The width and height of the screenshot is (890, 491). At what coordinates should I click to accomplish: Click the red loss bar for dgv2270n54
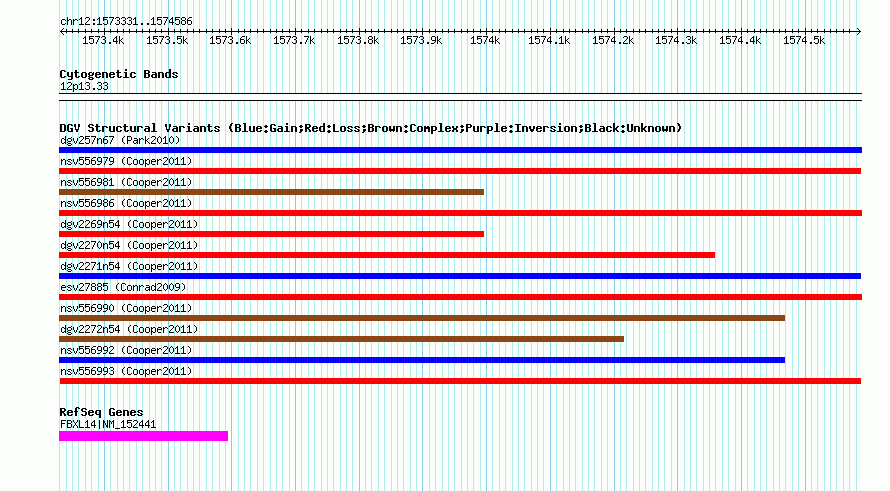[x=387, y=255]
